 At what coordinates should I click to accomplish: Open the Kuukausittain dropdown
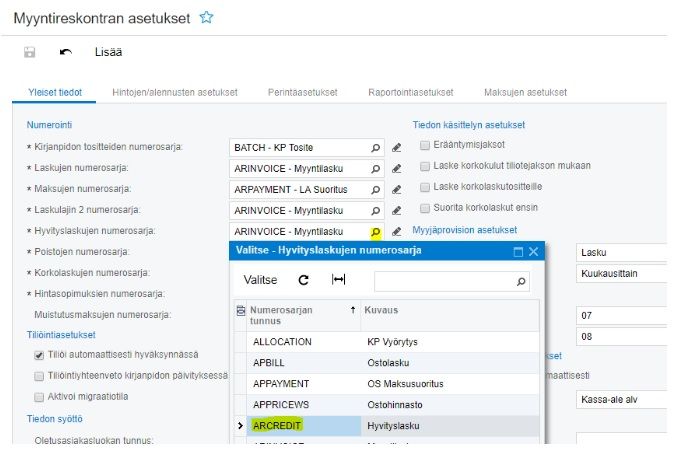coord(622,273)
